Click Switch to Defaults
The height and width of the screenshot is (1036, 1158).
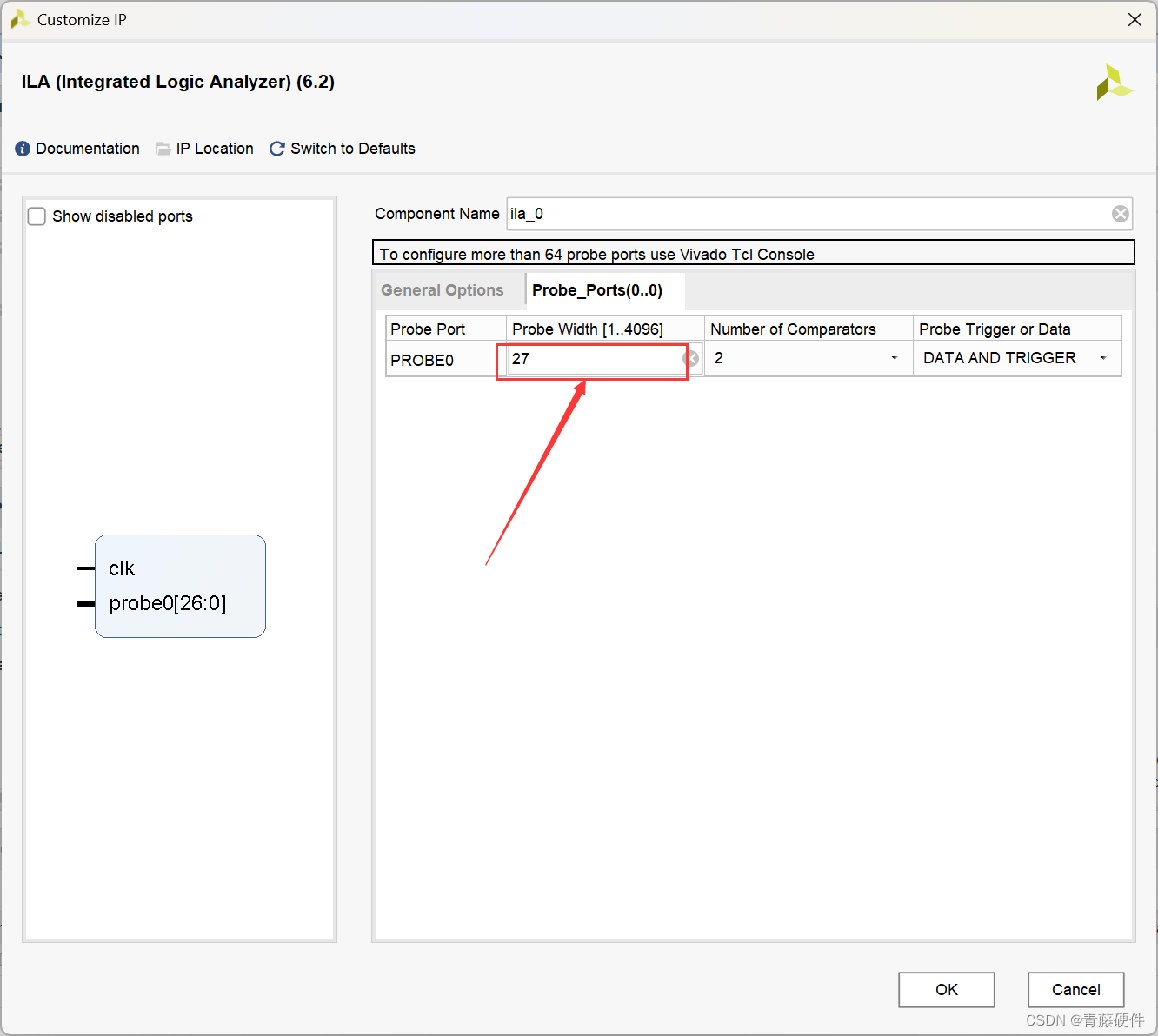point(353,149)
